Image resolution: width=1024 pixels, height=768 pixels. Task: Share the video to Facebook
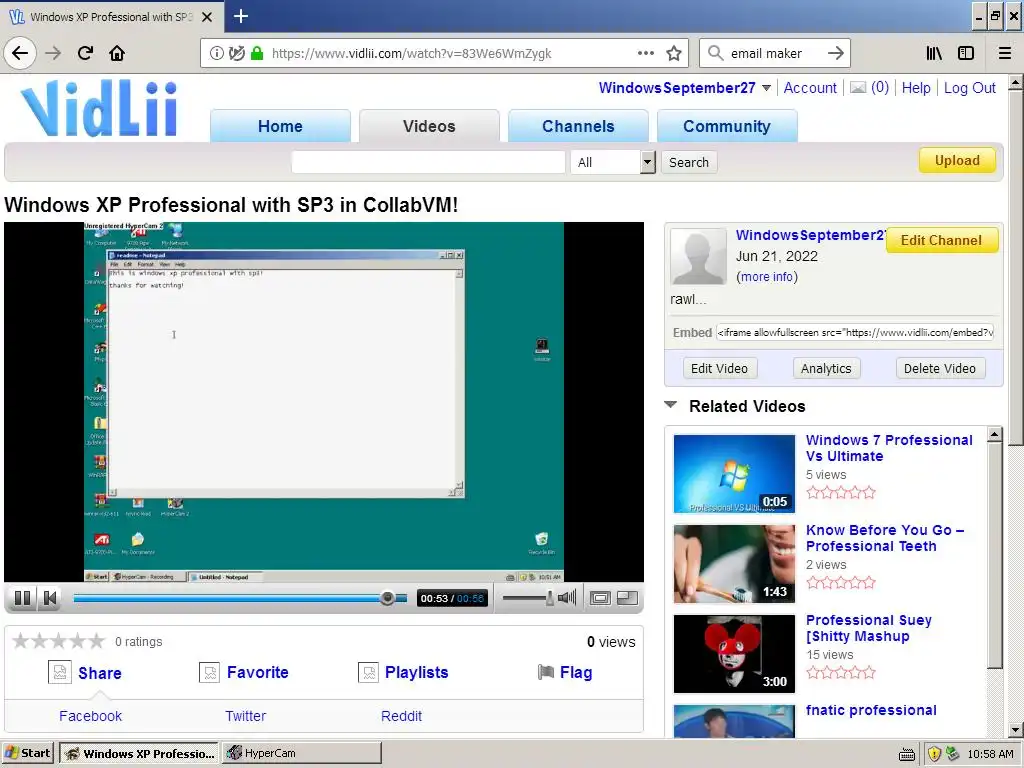pyautogui.click(x=90, y=716)
